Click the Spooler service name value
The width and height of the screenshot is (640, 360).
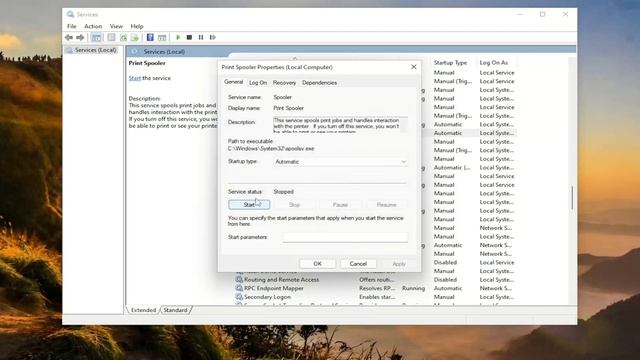point(282,97)
